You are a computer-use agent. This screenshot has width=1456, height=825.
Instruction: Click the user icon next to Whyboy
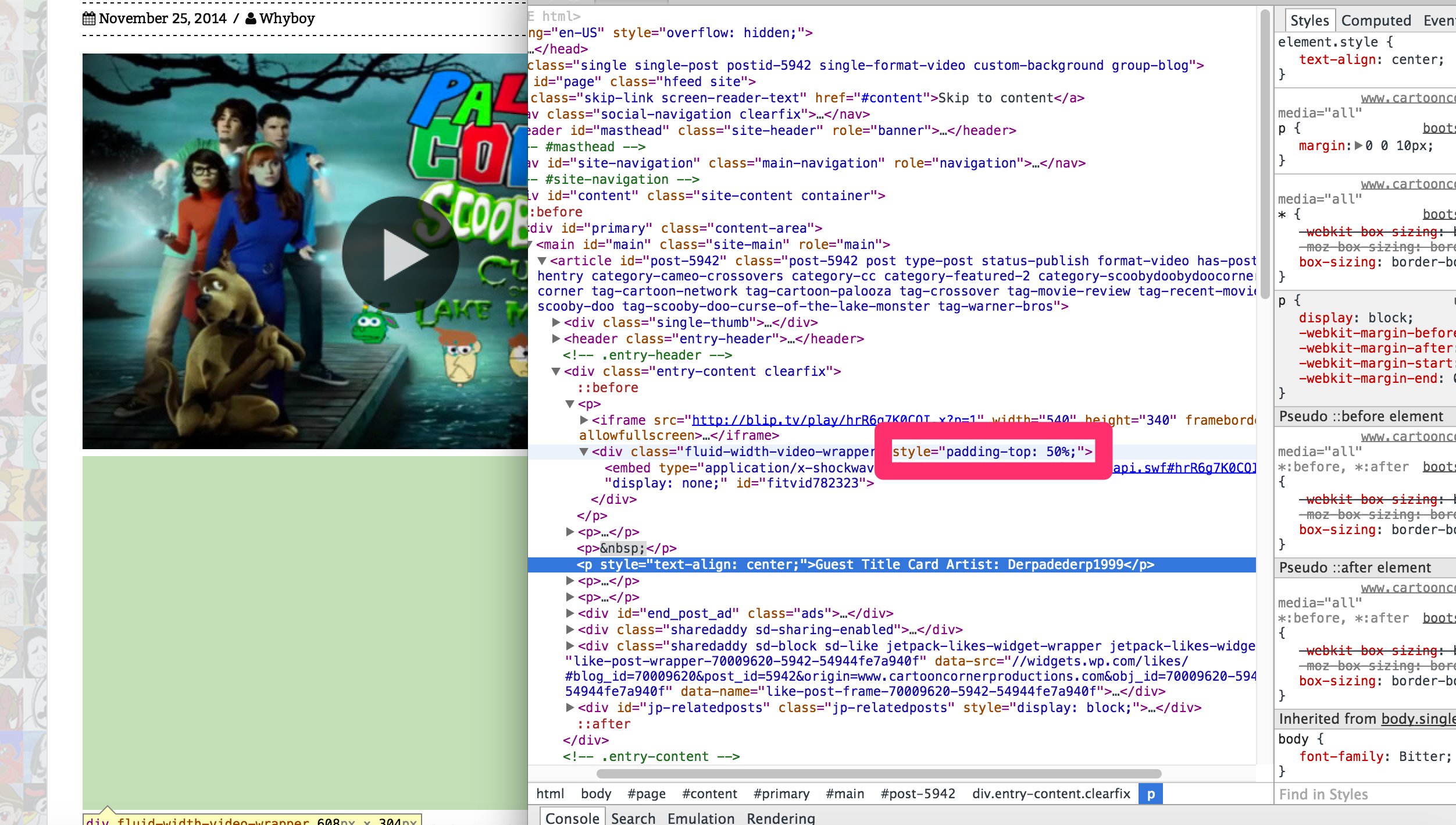[251, 19]
